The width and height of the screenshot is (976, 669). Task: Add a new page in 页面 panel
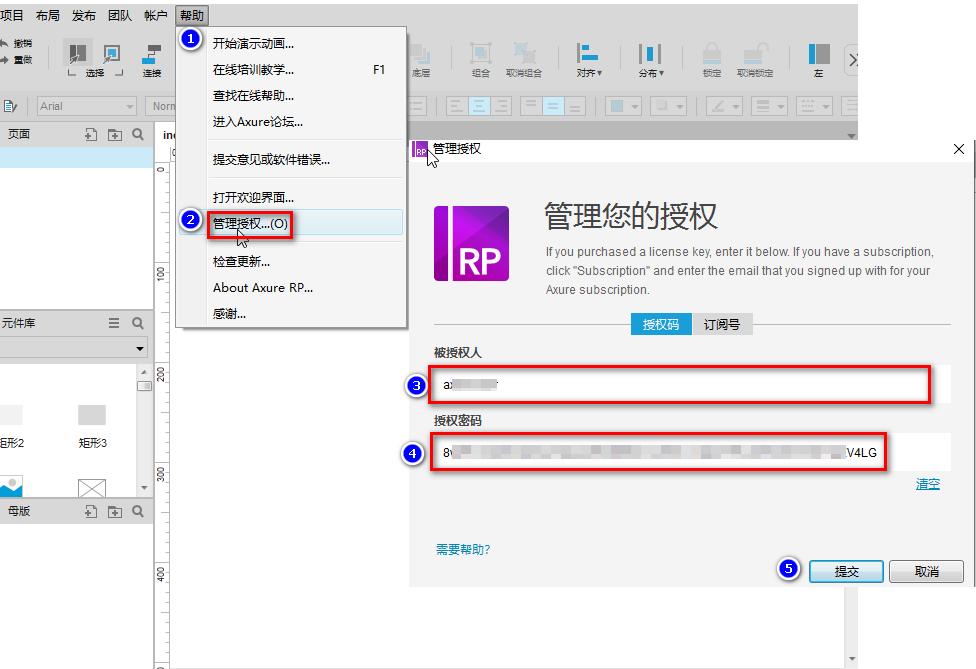click(x=91, y=134)
